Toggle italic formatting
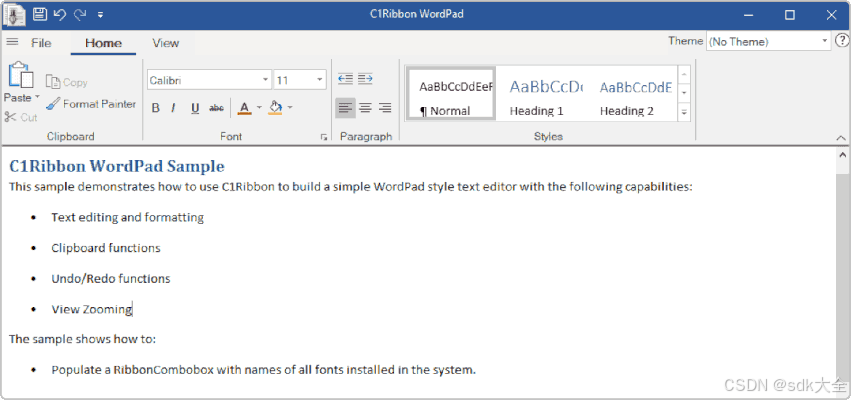 pyautogui.click(x=173, y=108)
